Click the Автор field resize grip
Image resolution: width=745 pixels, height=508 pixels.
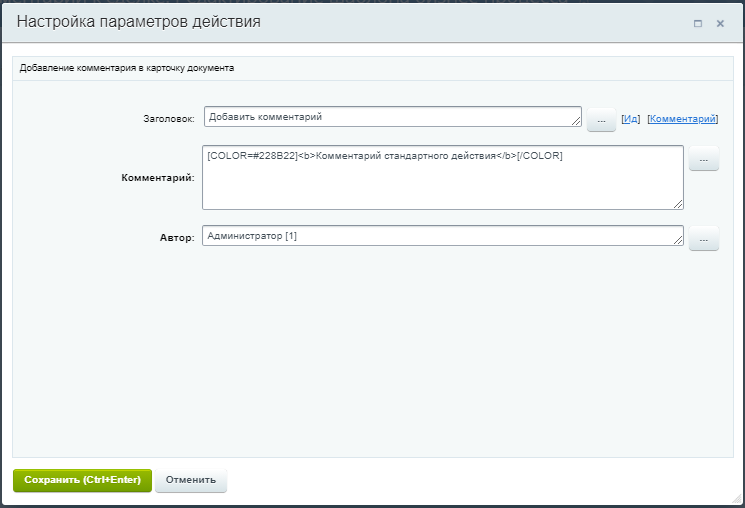click(678, 240)
